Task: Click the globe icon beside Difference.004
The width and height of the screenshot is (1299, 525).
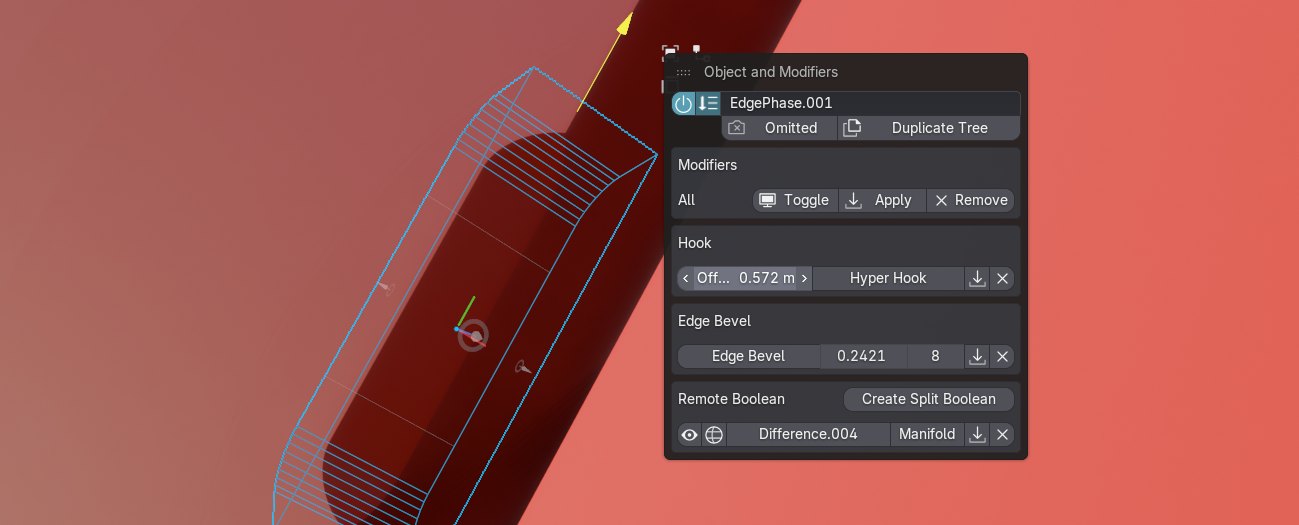Action: tap(714, 434)
